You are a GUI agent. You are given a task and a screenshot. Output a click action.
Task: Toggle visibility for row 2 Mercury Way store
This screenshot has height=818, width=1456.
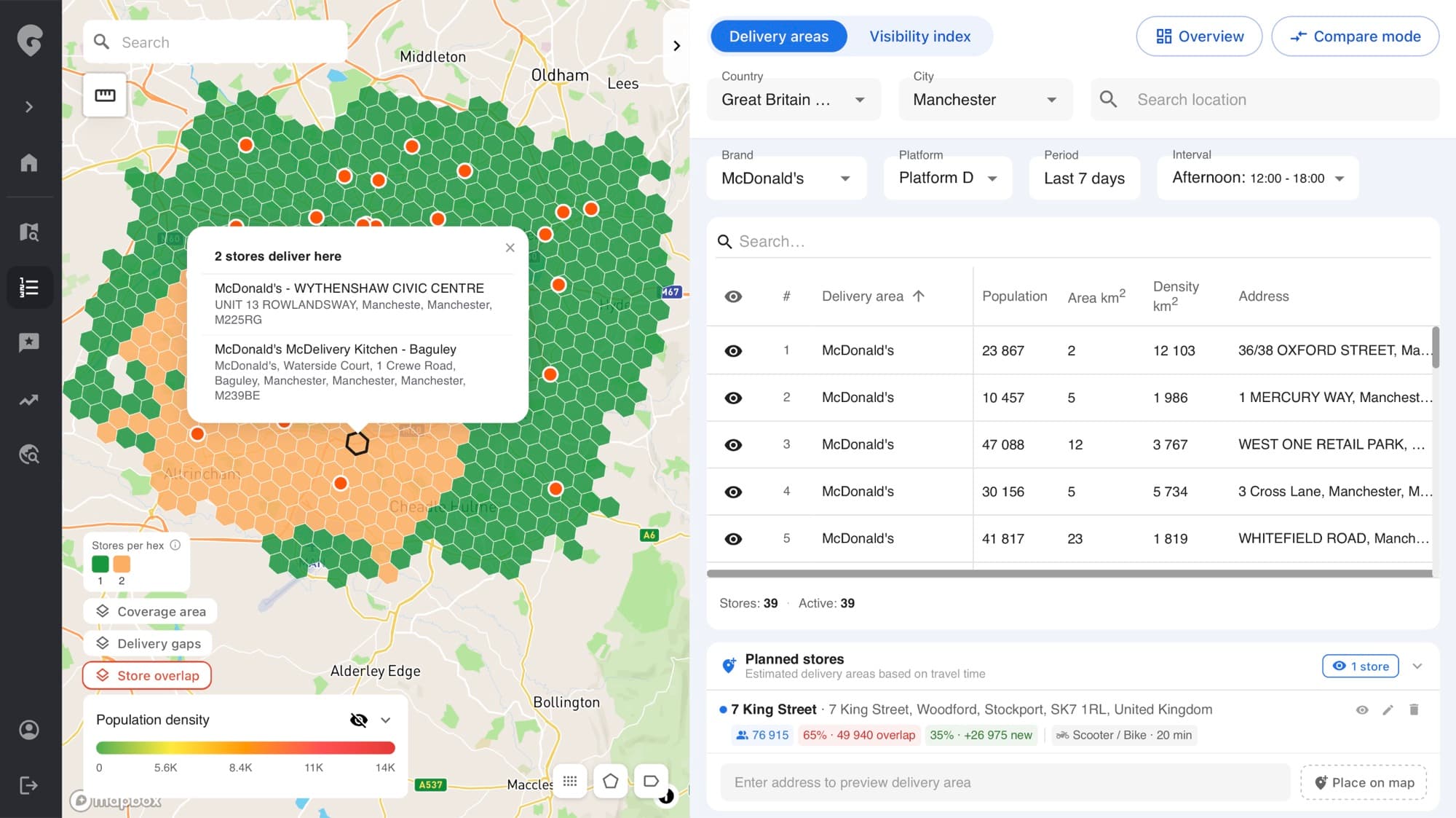(x=733, y=398)
